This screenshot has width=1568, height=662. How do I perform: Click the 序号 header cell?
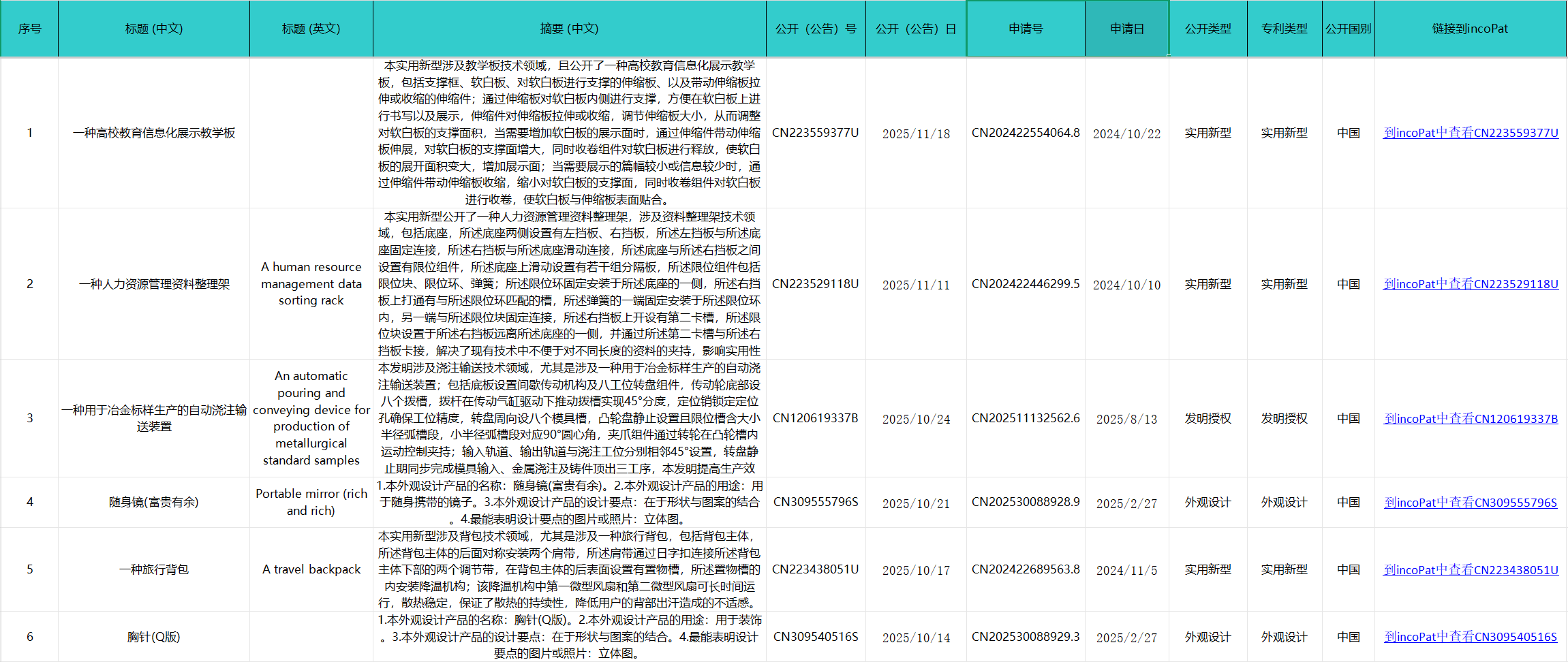29,29
